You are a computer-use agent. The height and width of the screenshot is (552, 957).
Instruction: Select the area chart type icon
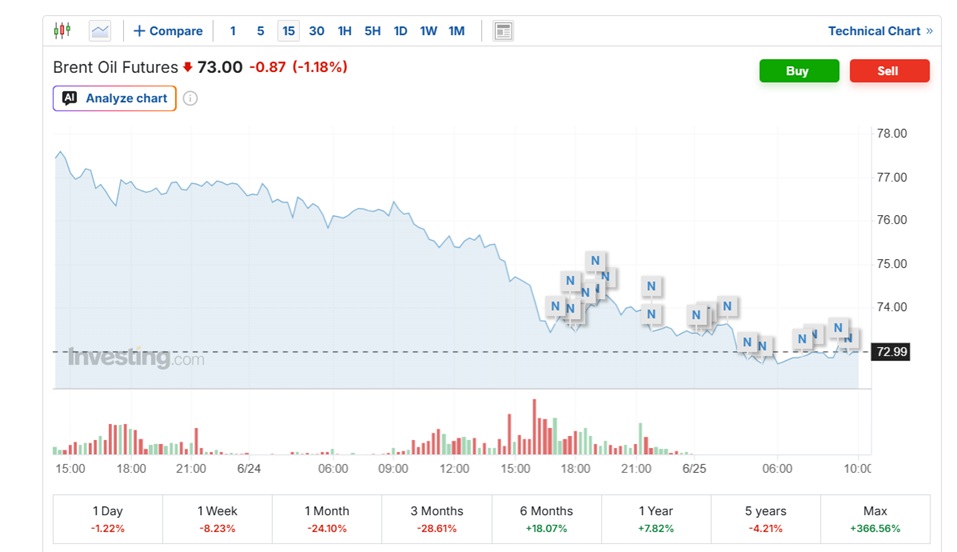point(99,31)
